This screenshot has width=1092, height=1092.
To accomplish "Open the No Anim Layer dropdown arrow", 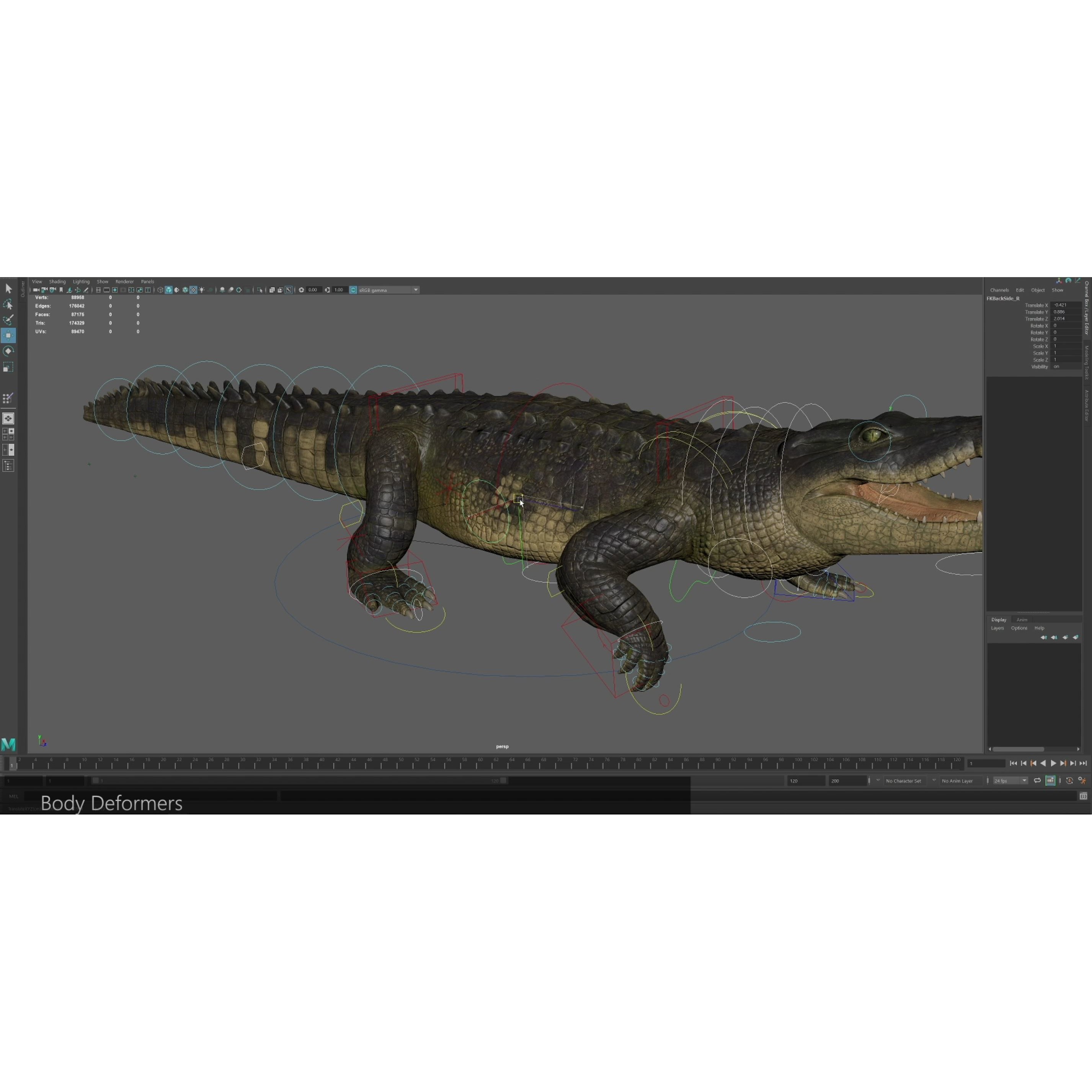I will 934,780.
